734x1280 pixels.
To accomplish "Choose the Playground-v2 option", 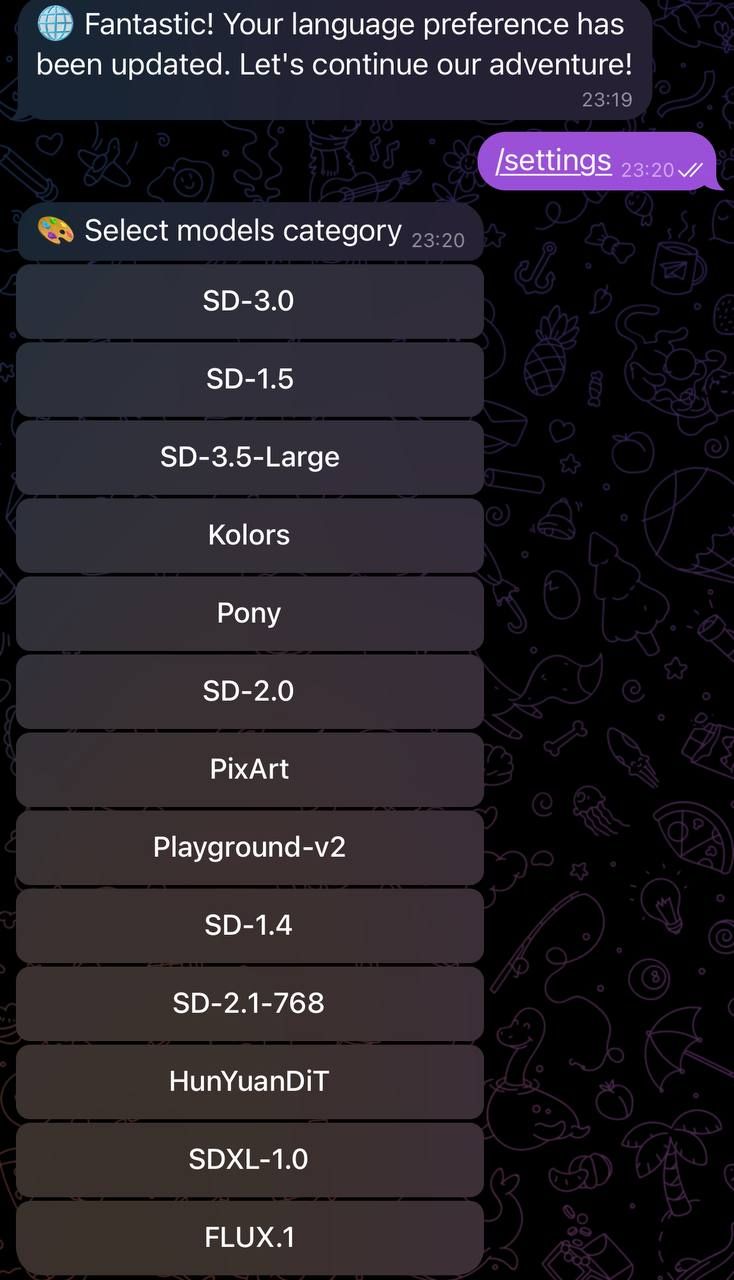I will (248, 847).
